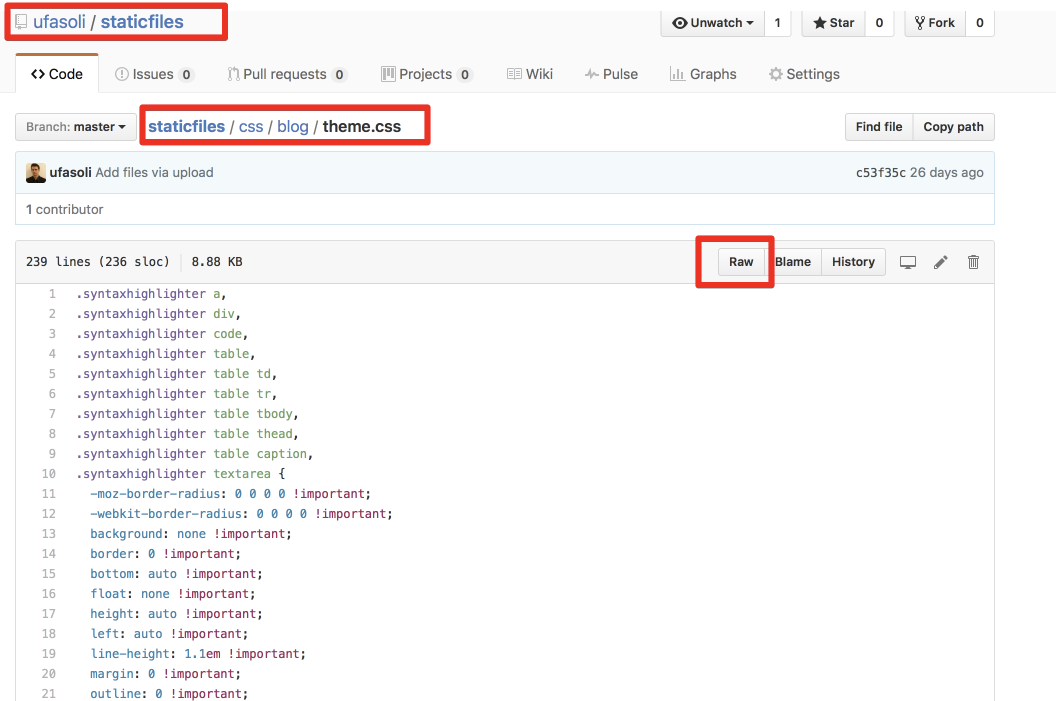The image size is (1056, 701).
Task: View the stargazers count 0
Action: point(879,23)
